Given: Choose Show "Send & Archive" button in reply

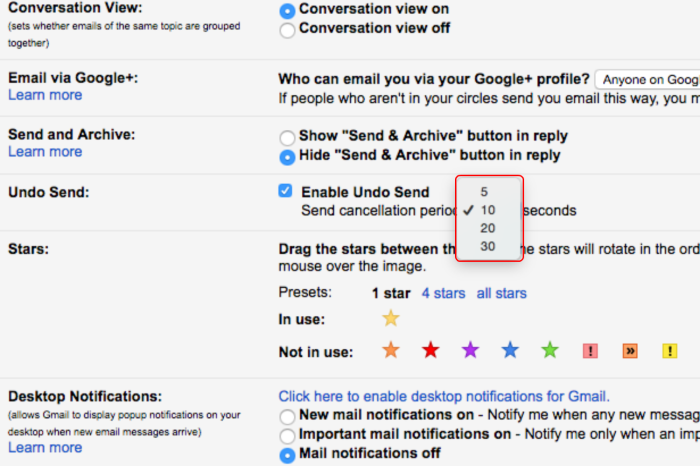Looking at the screenshot, I should [287, 138].
